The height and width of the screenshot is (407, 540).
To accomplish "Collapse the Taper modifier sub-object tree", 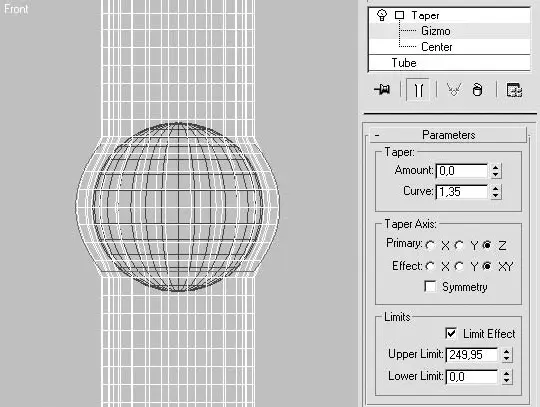I will click(x=399, y=15).
